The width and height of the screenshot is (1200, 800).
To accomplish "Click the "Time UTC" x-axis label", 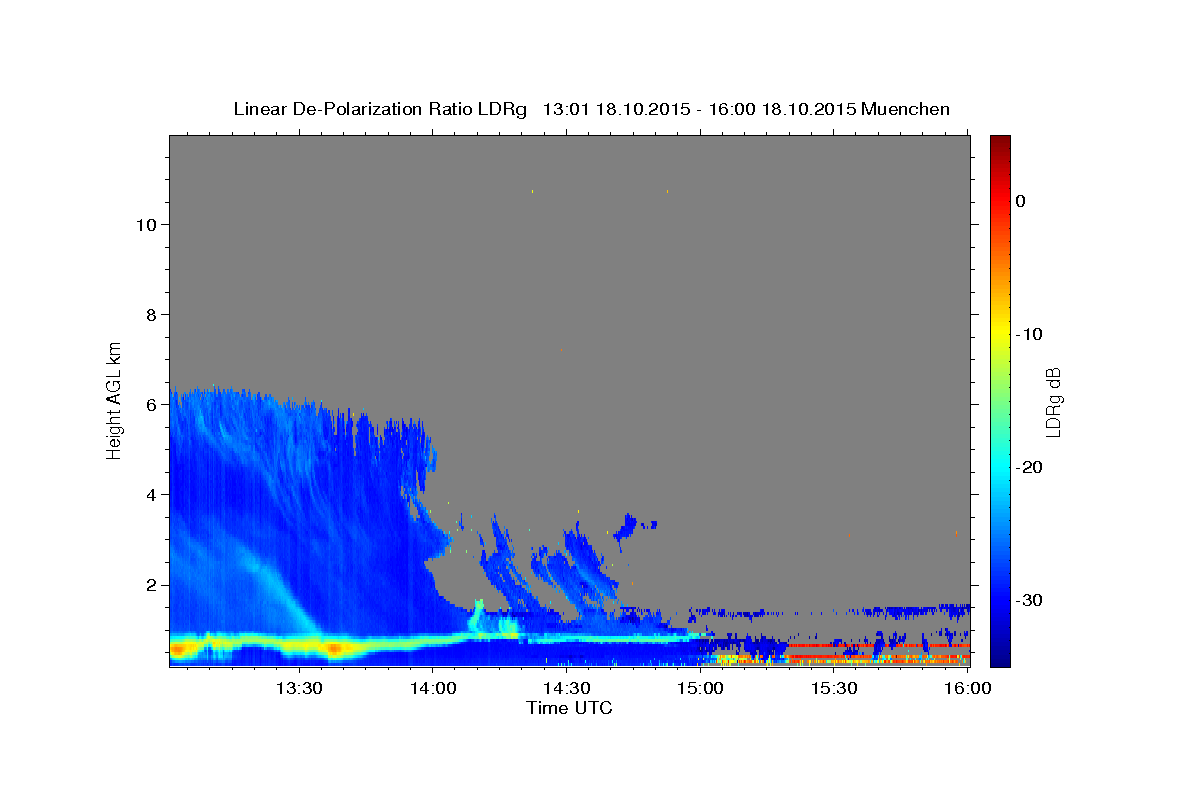I will point(569,708).
